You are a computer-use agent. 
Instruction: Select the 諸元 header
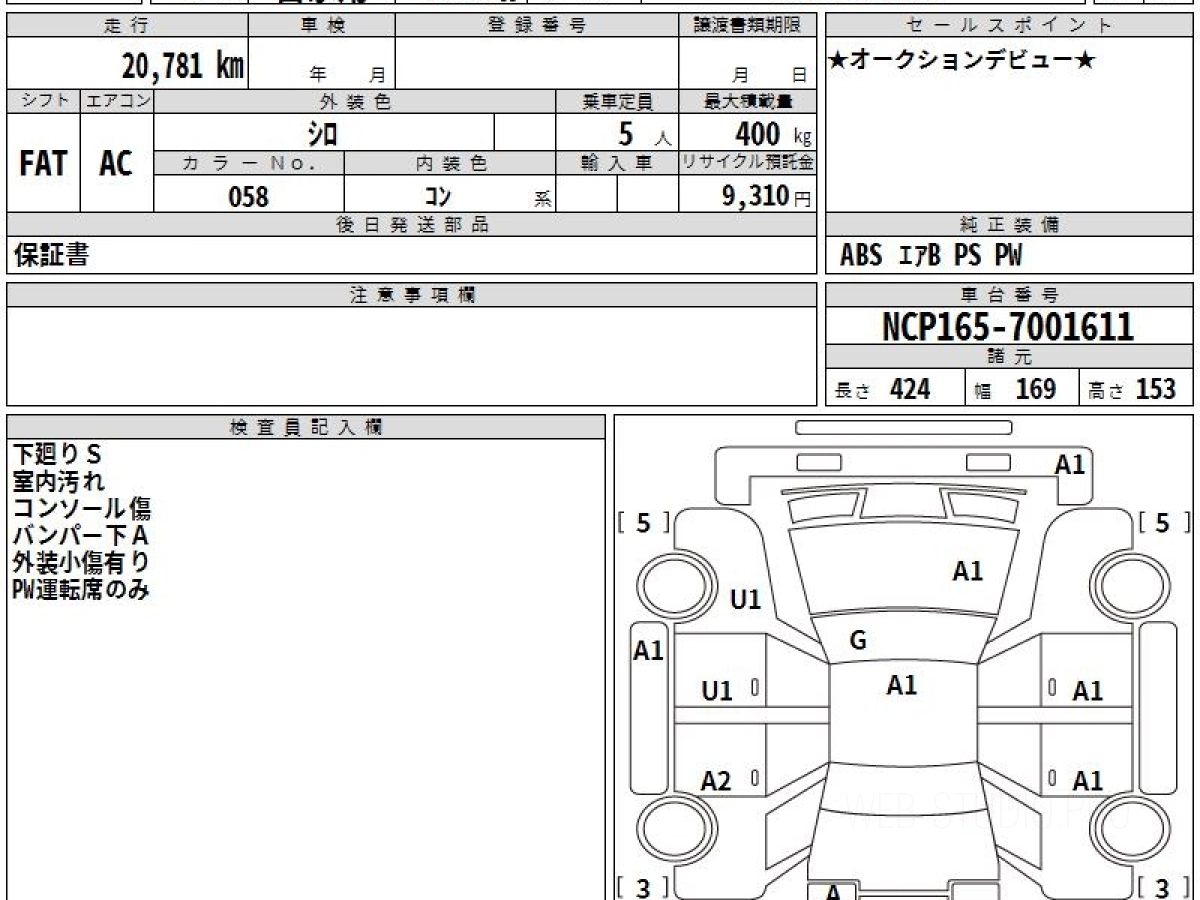pyautogui.click(x=1009, y=357)
